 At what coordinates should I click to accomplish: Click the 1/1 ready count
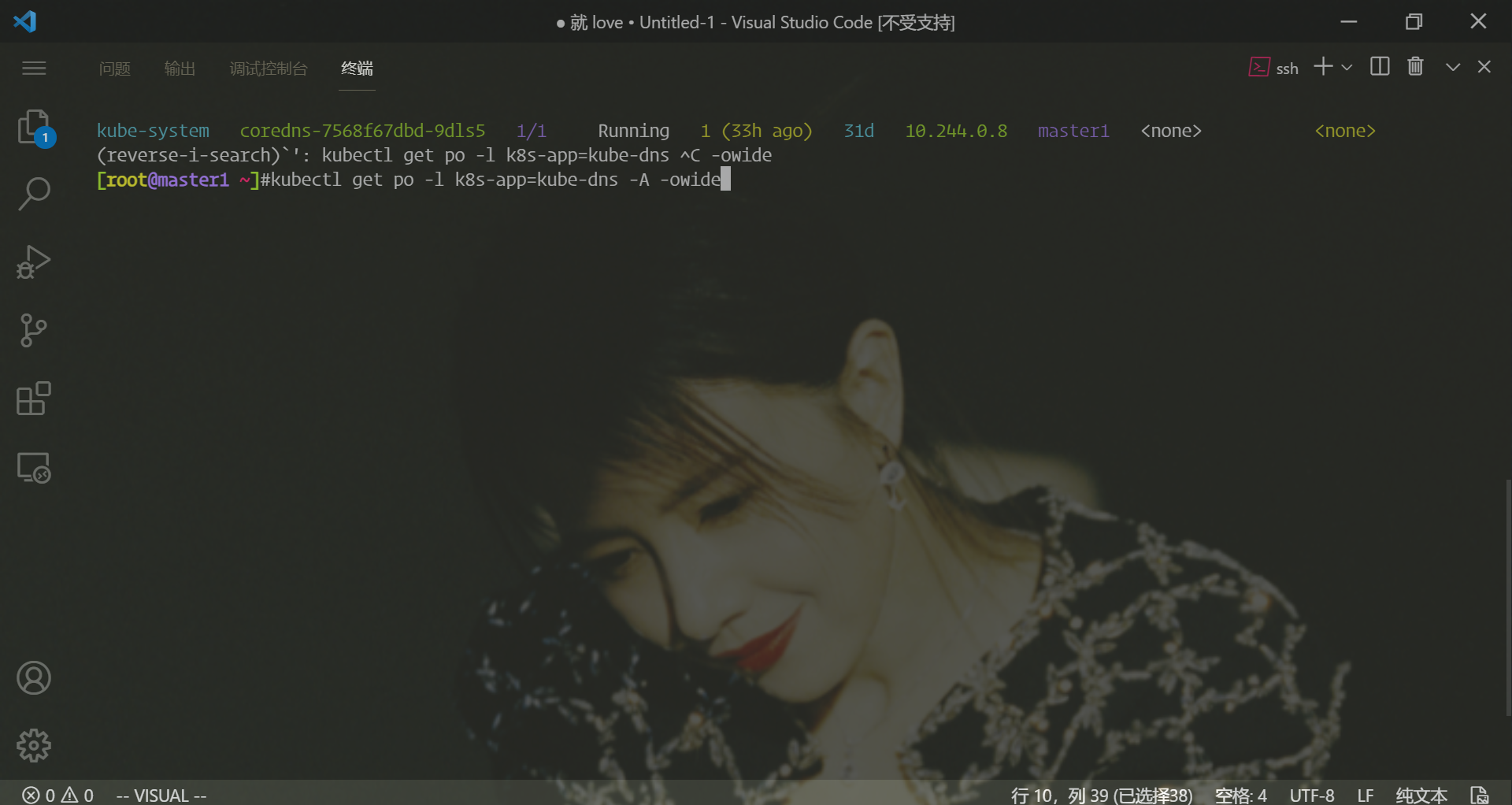(532, 131)
